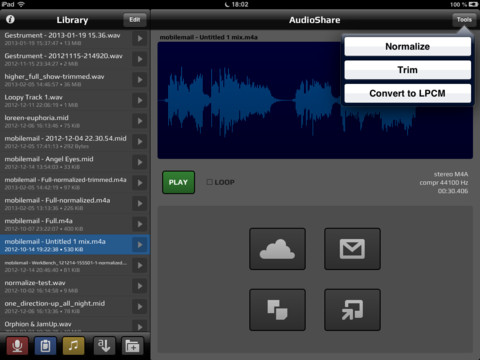Select Loopy Track 1.wav file
This screenshot has width=480, height=360.
click(x=75, y=101)
